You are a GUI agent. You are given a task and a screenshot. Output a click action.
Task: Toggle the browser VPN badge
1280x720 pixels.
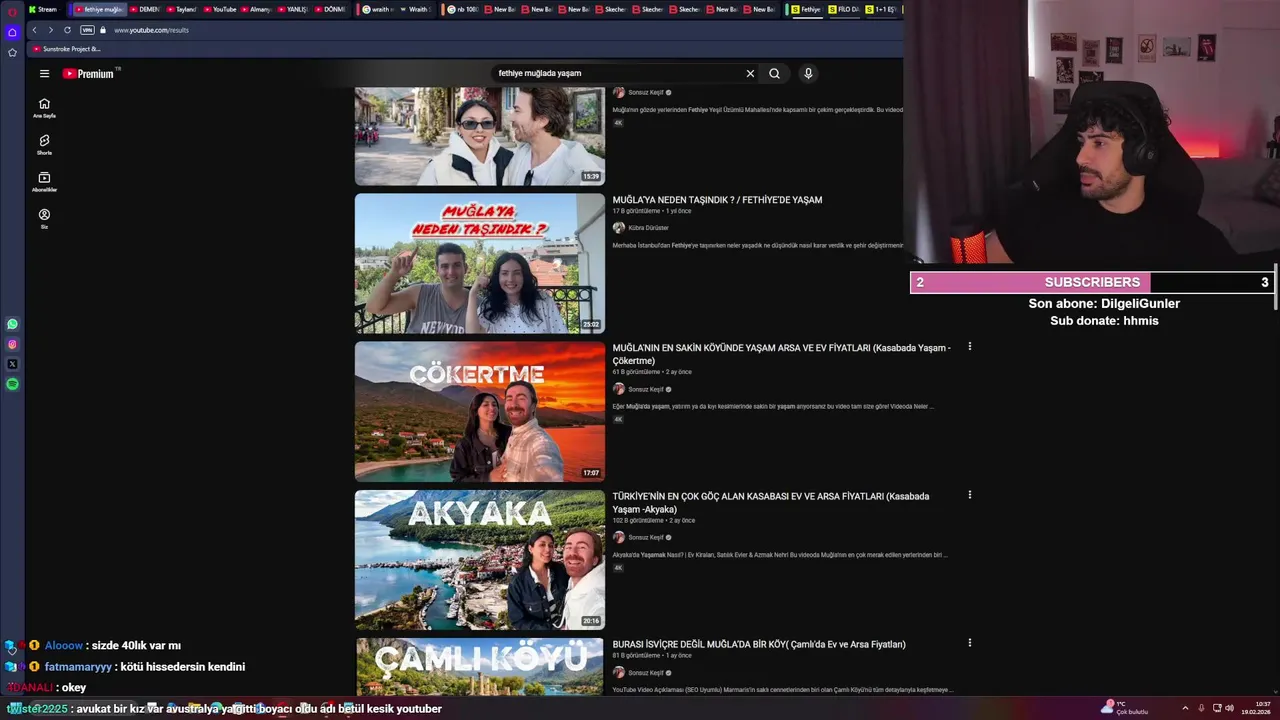[87, 30]
